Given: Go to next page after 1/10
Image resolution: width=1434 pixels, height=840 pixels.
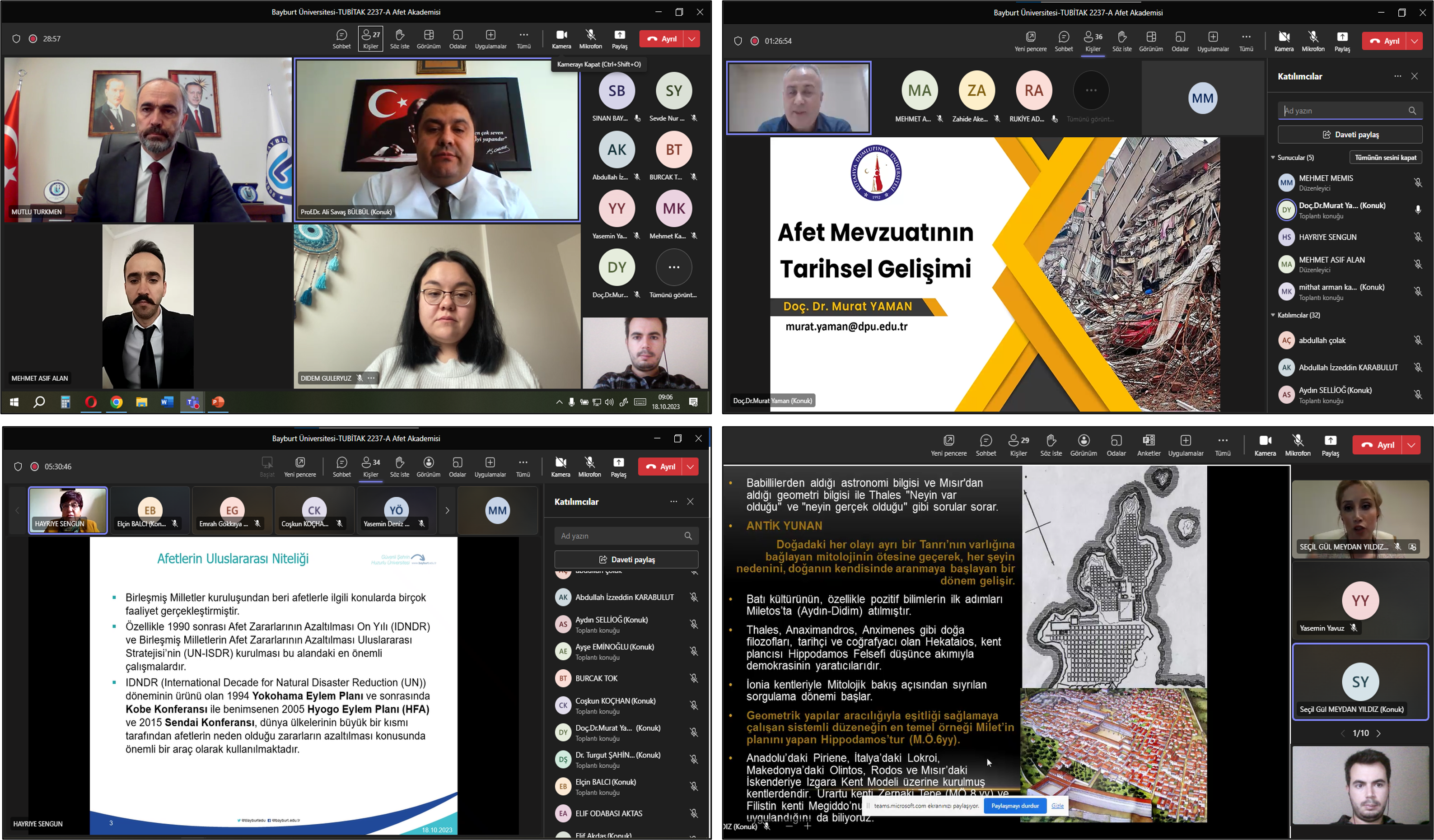Looking at the screenshot, I should tap(1379, 733).
